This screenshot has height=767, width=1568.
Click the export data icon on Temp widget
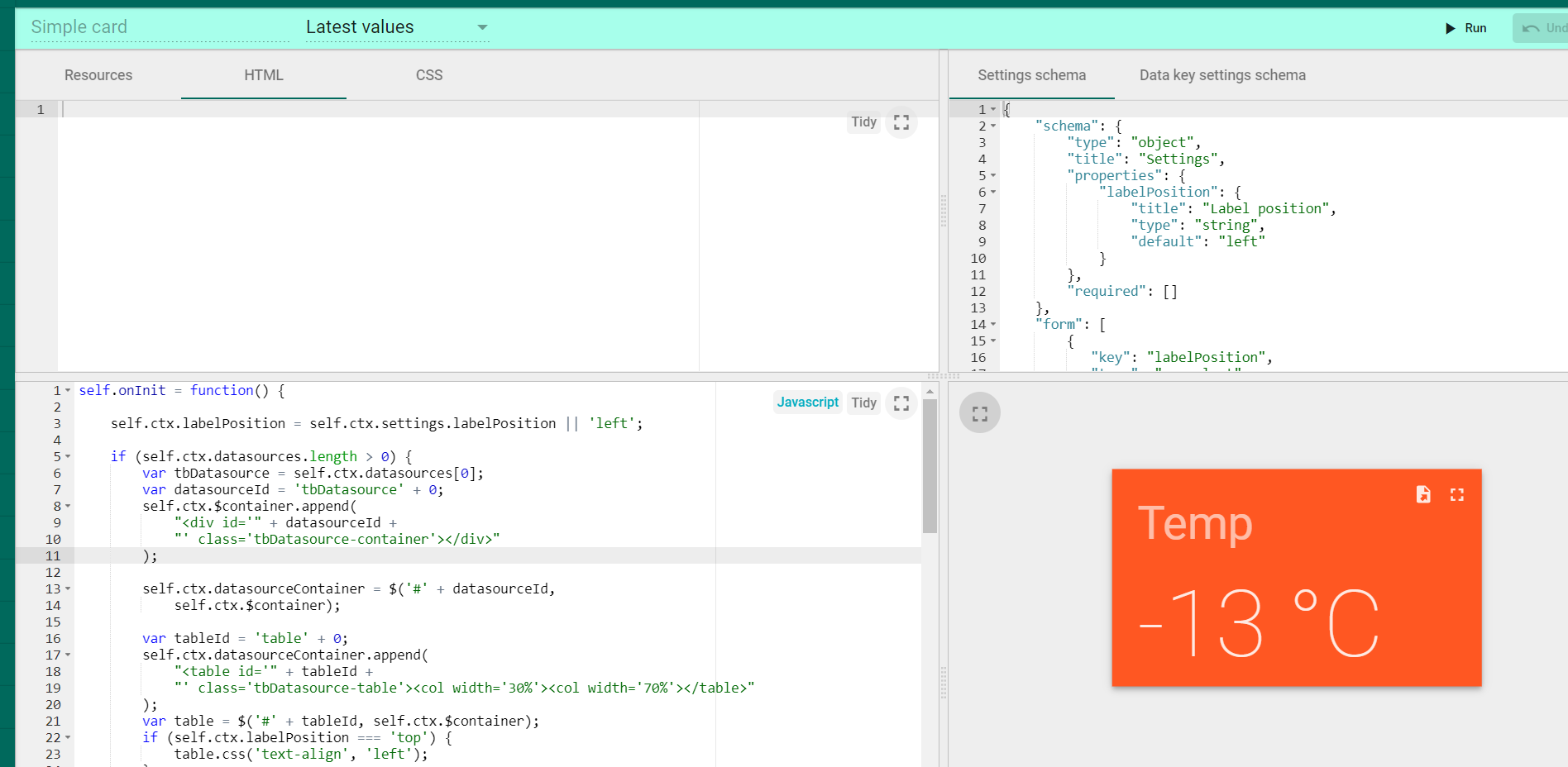1422,494
